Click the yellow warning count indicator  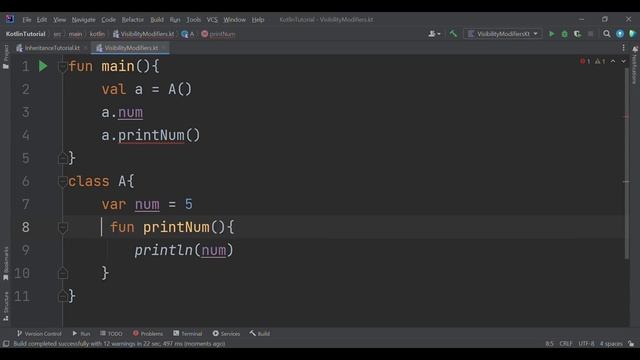point(600,61)
